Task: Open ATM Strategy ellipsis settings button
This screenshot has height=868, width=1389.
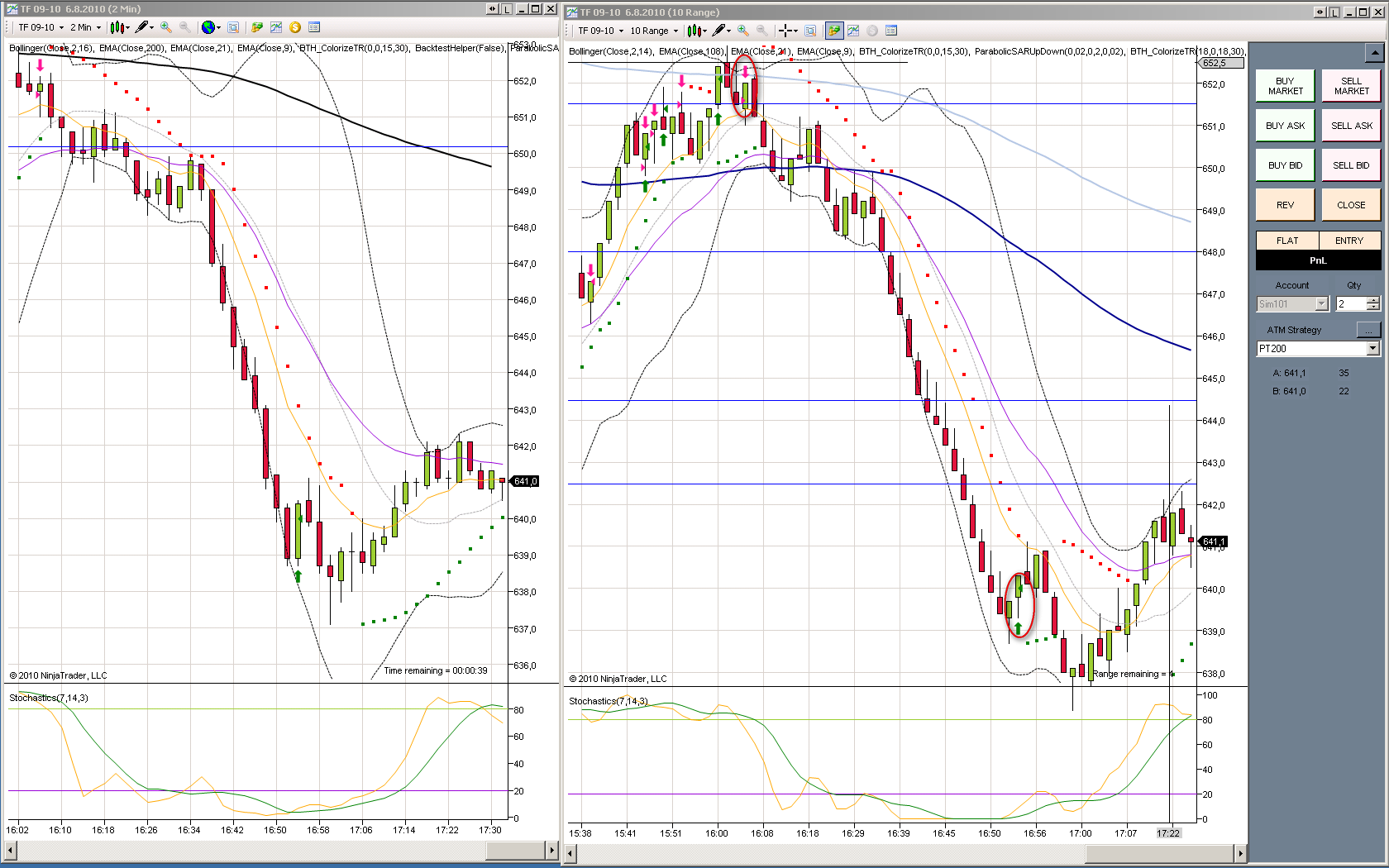Action: point(1368,330)
